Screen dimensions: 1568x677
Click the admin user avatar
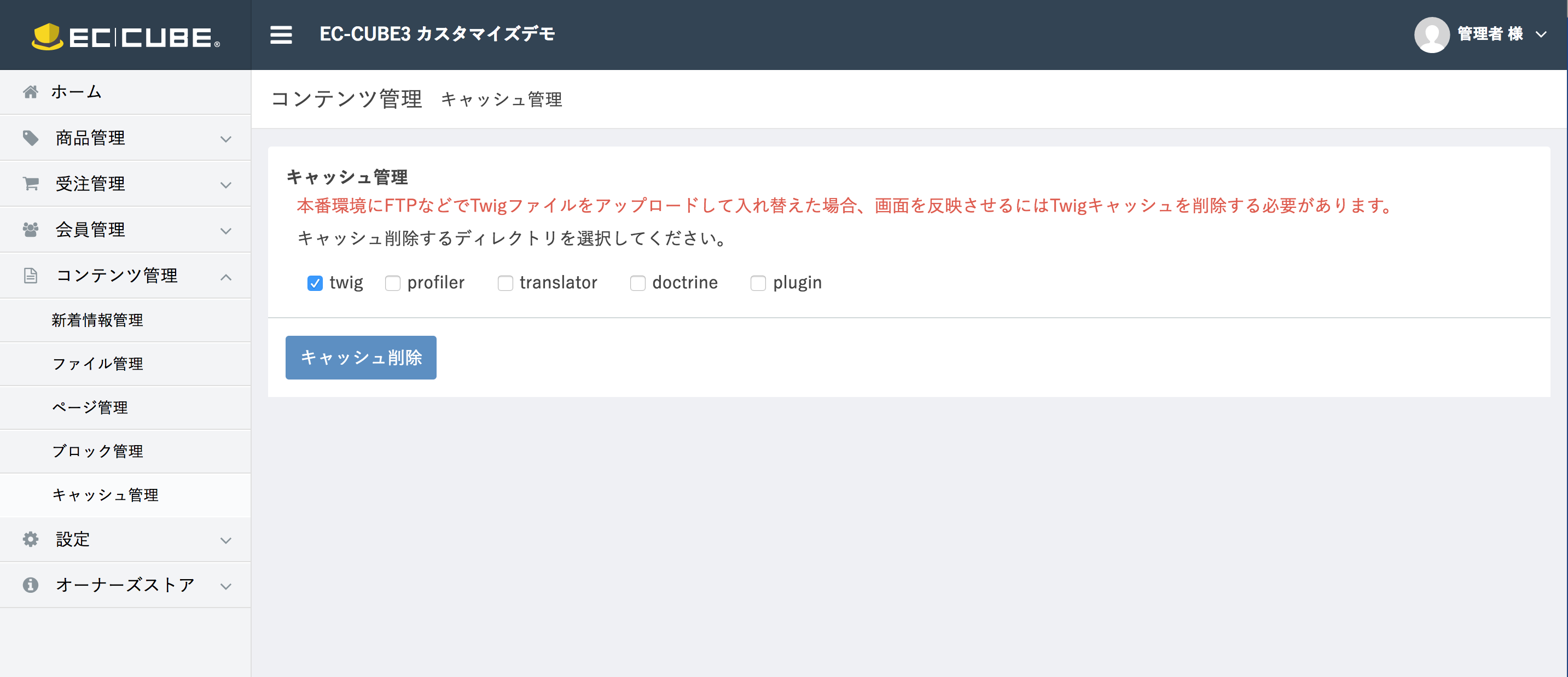point(1431,34)
